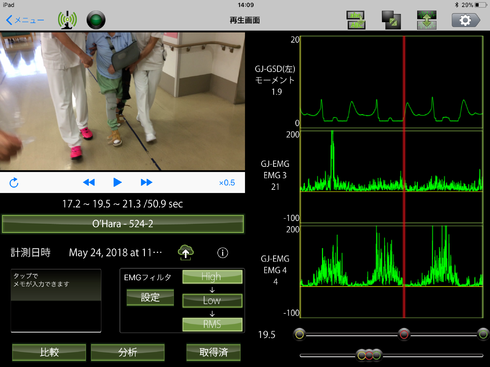Viewport: 490px width, 367px height.
Task: Change playback speed ×0.5
Action: (x=227, y=183)
